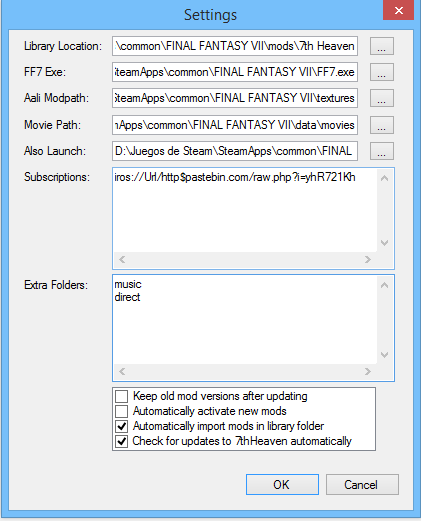Uncheck Check for updates to 7thHeaven automatically

click(x=122, y=441)
